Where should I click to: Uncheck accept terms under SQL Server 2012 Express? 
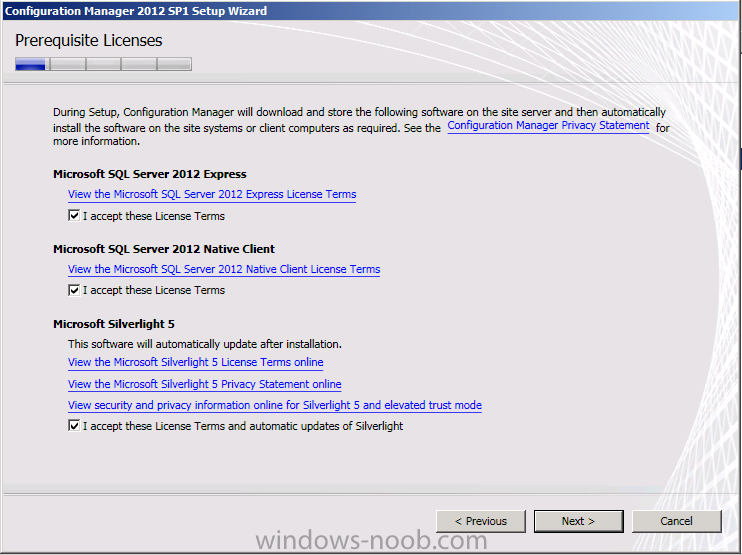(74, 216)
